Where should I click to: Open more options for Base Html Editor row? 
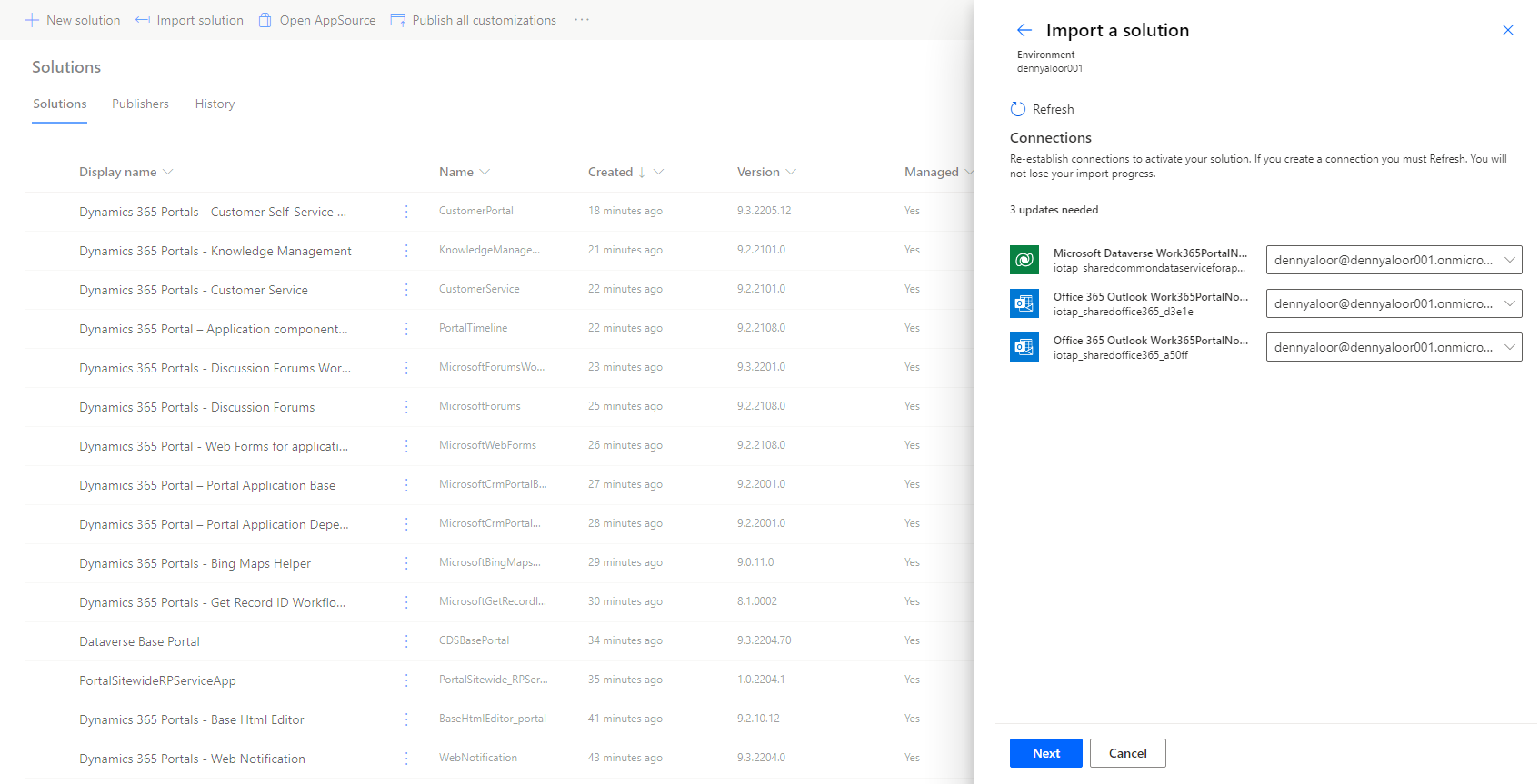tap(406, 719)
